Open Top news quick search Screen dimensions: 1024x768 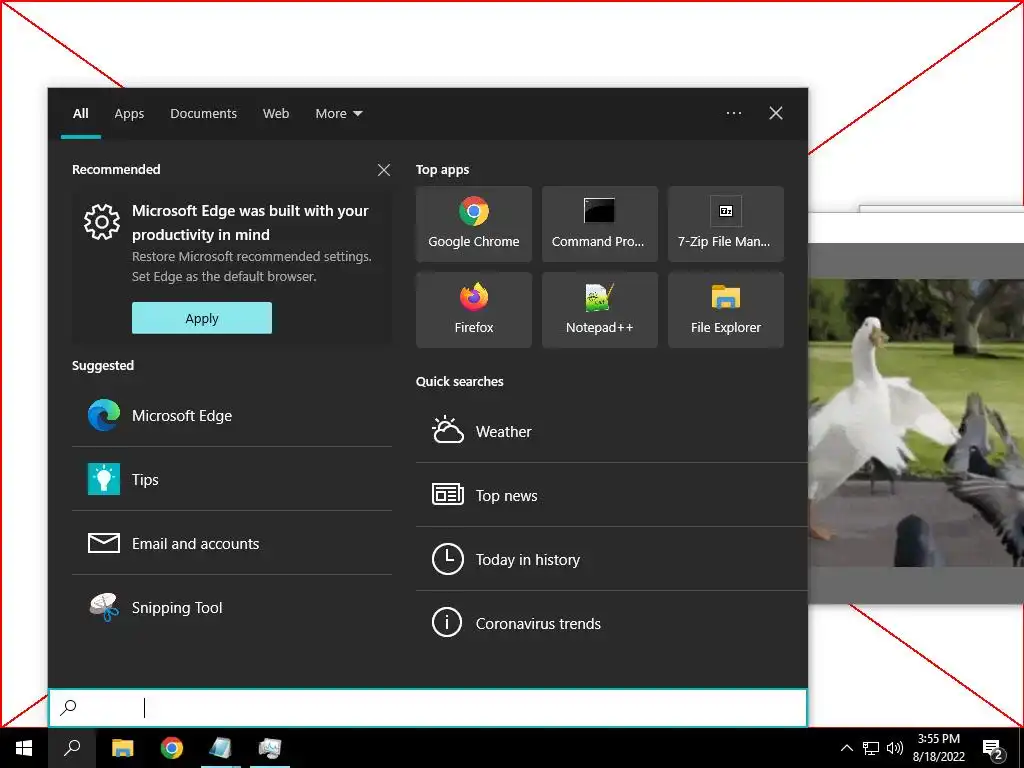click(x=612, y=495)
